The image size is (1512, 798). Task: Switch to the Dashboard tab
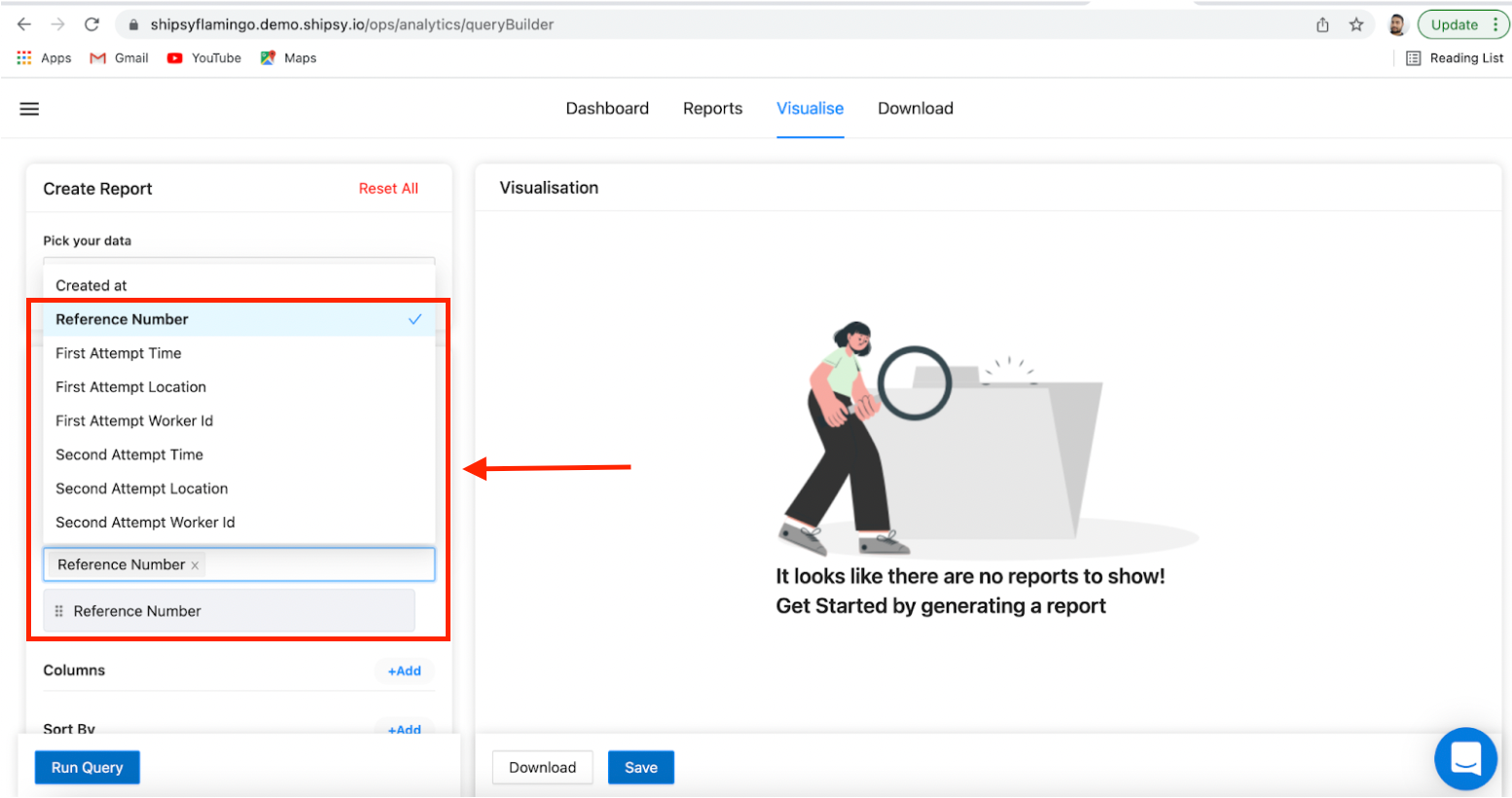pyautogui.click(x=607, y=109)
